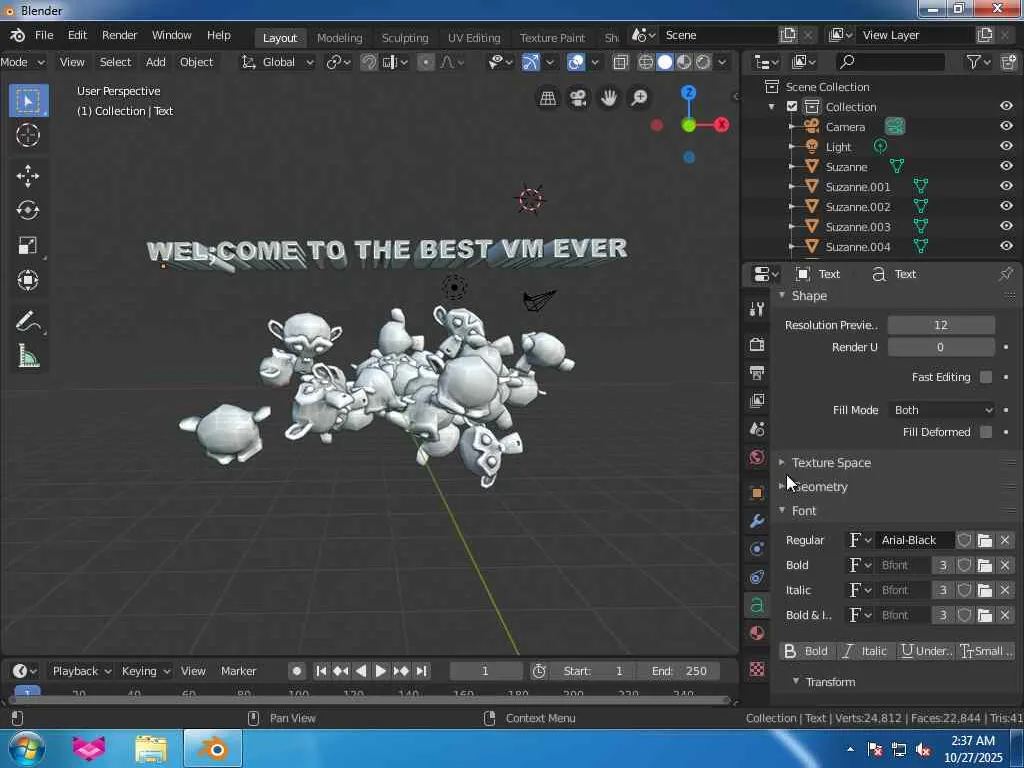
Task: Adjust the Render U value field
Action: pyautogui.click(x=941, y=347)
